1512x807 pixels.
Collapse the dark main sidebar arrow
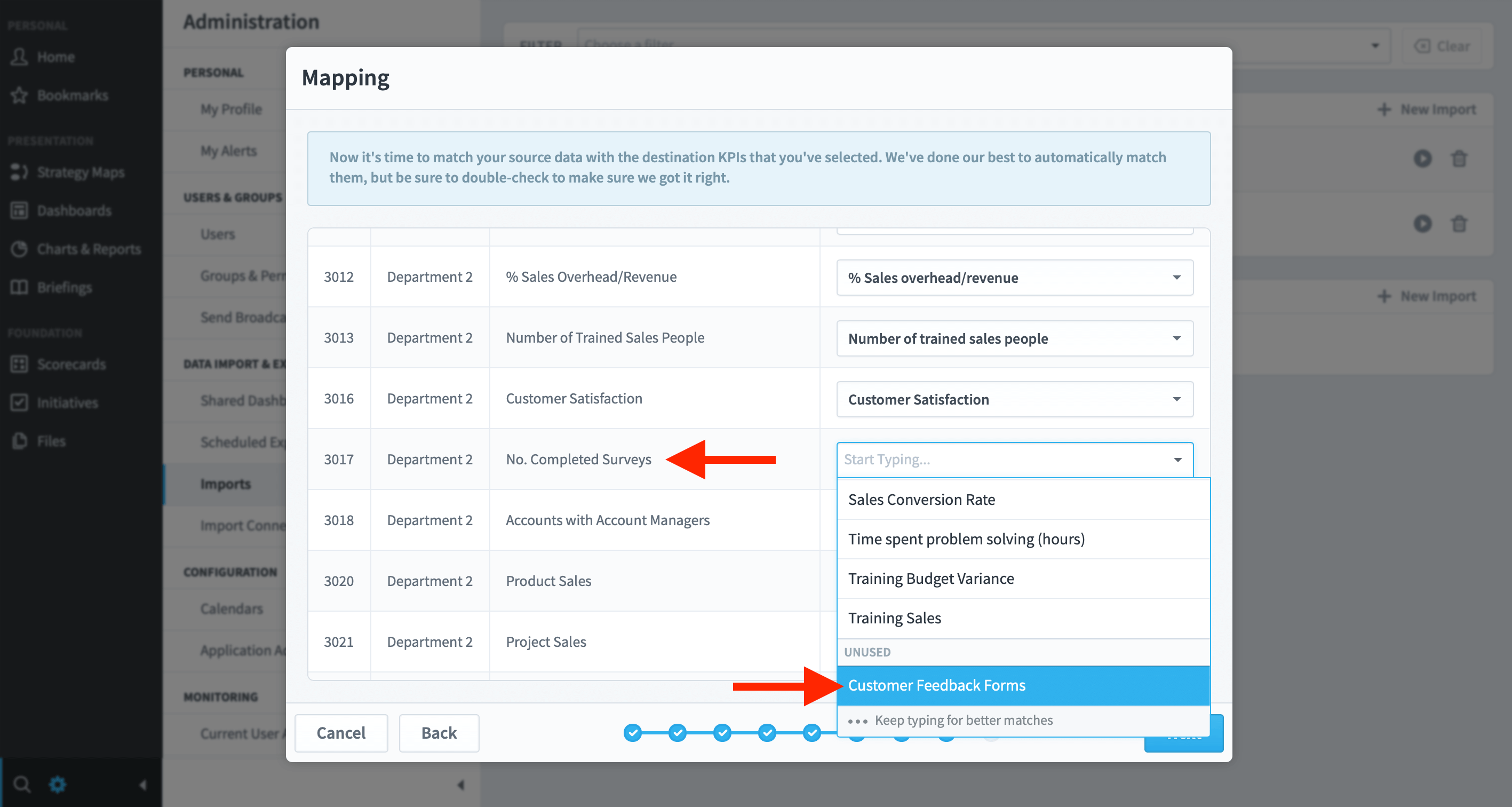142,784
